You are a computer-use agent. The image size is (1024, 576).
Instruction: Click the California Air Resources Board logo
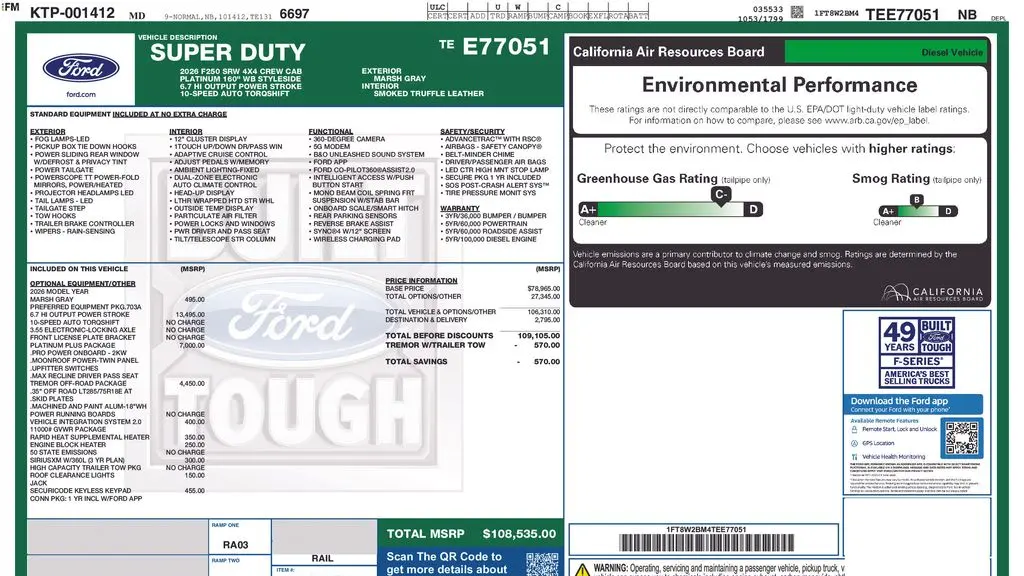click(932, 293)
